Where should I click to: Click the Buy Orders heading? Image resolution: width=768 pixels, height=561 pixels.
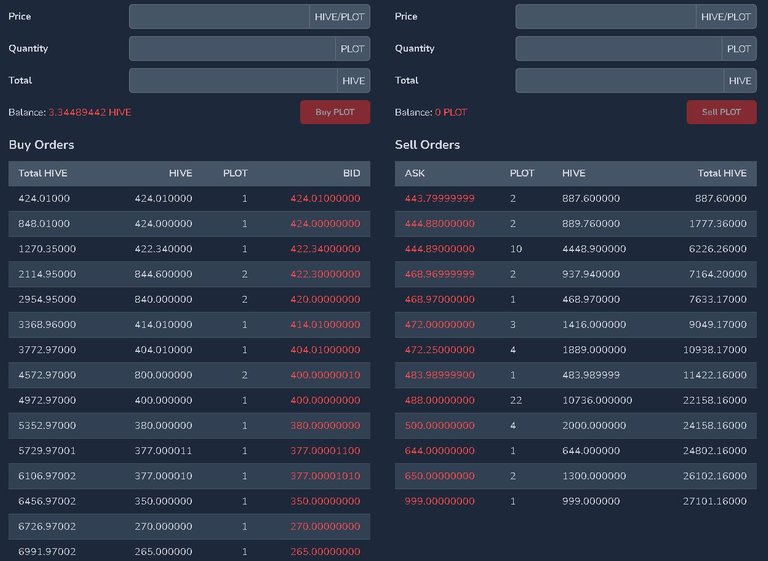point(42,145)
